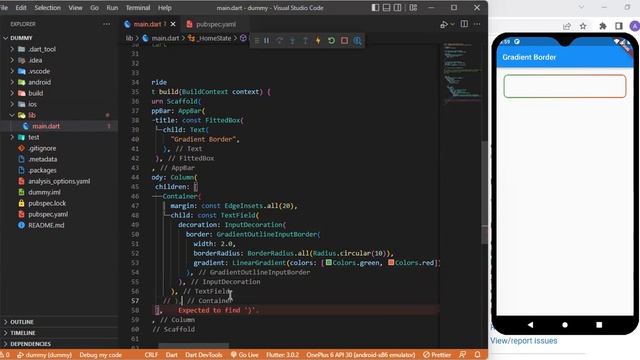640x360 pixels.
Task: Grab the debug toolbar drag handle
Action: [x=257, y=40]
